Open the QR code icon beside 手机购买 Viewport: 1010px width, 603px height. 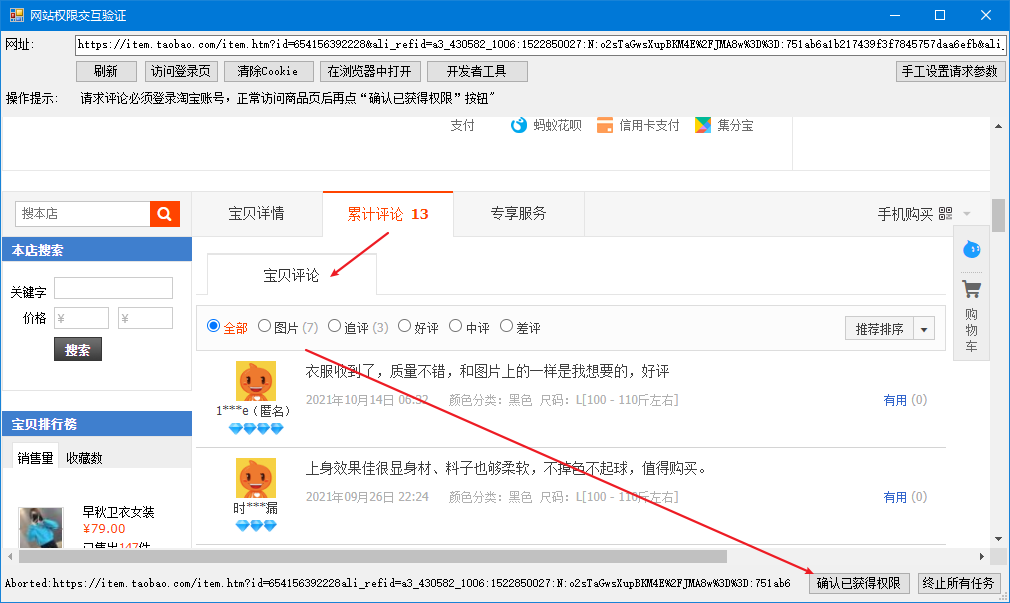pyautogui.click(x=945, y=214)
